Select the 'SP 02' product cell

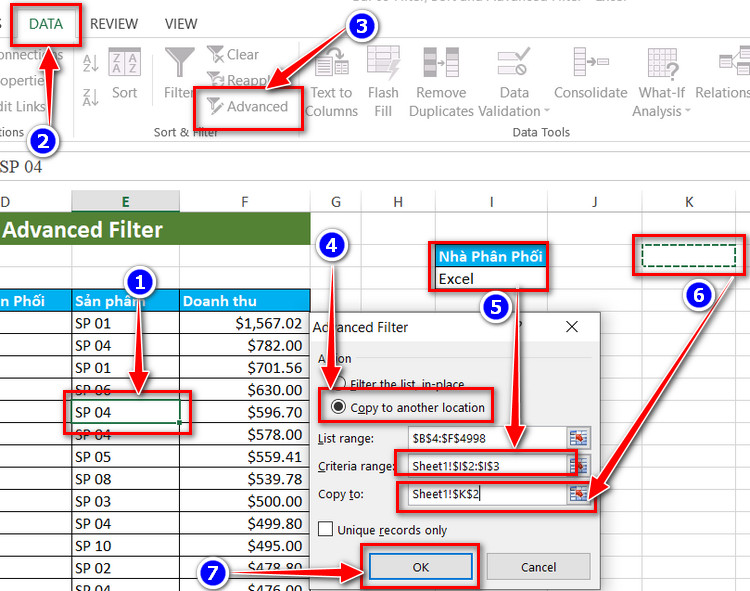[x=125, y=568]
